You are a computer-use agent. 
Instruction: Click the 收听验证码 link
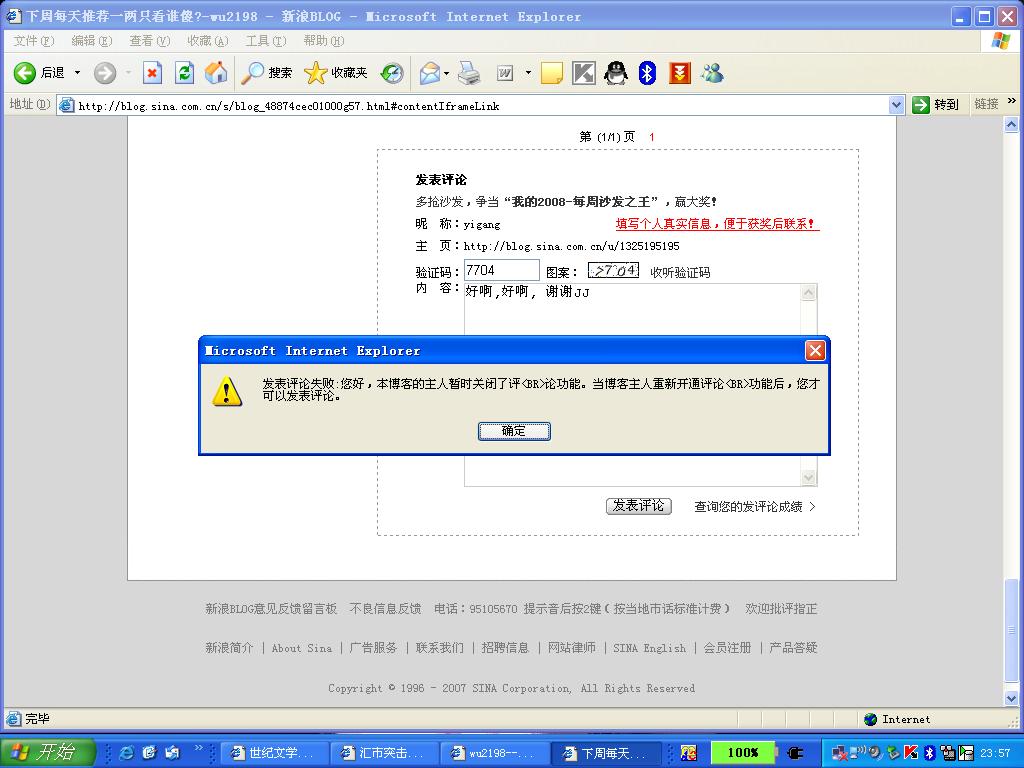tap(680, 272)
